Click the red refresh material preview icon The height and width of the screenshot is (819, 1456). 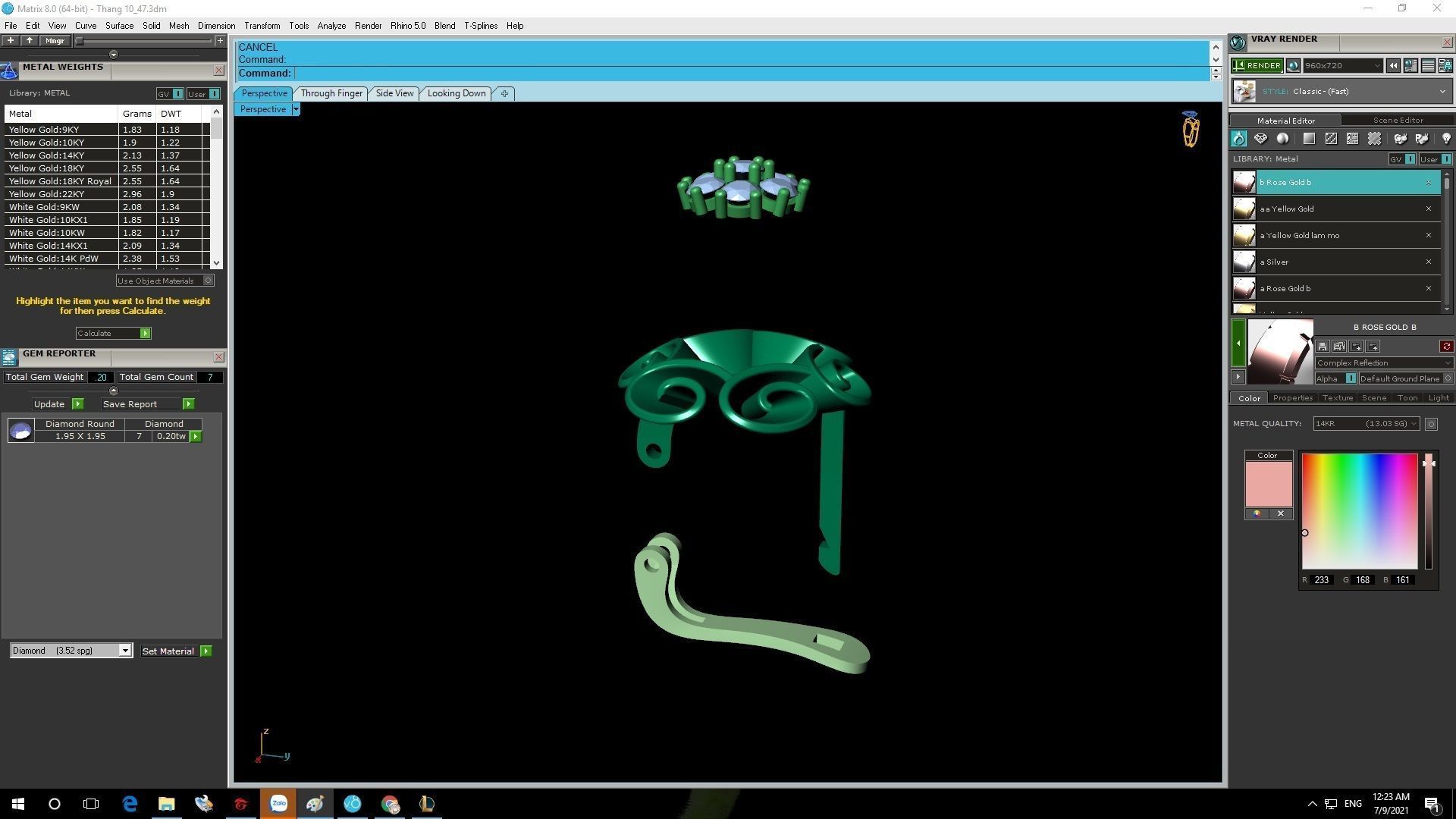(x=1445, y=347)
